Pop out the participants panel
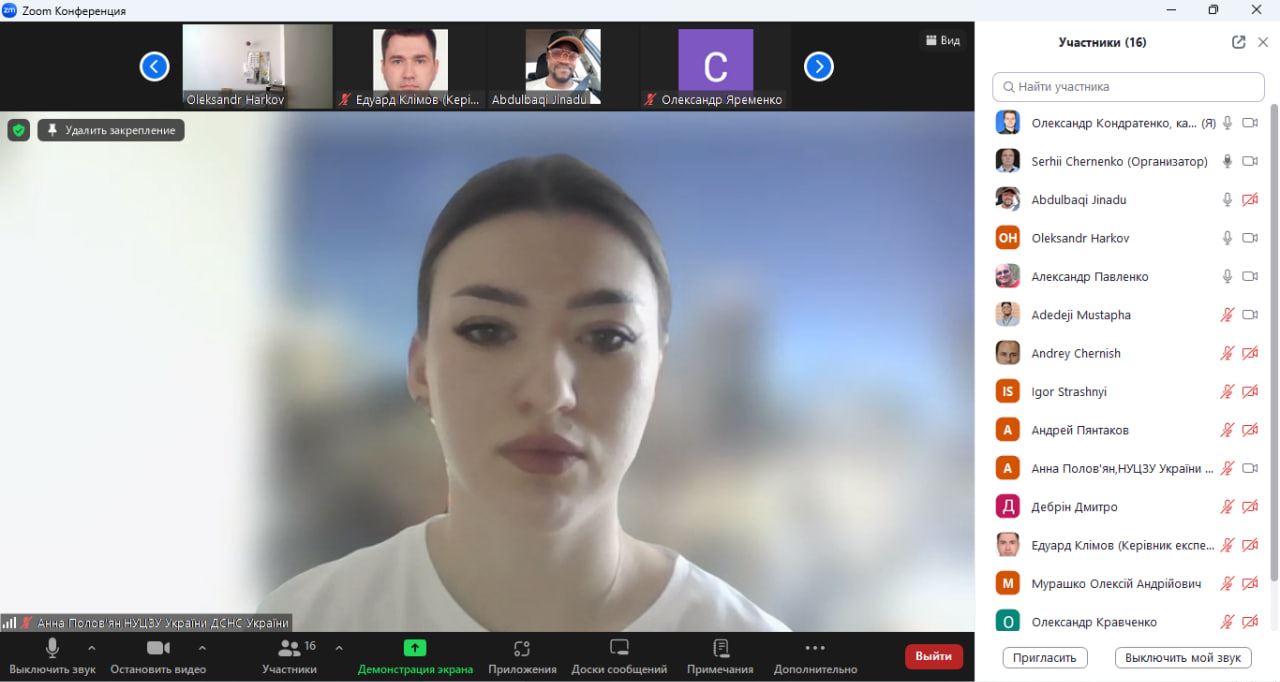Screen dimensions: 1280x682 point(1238,42)
